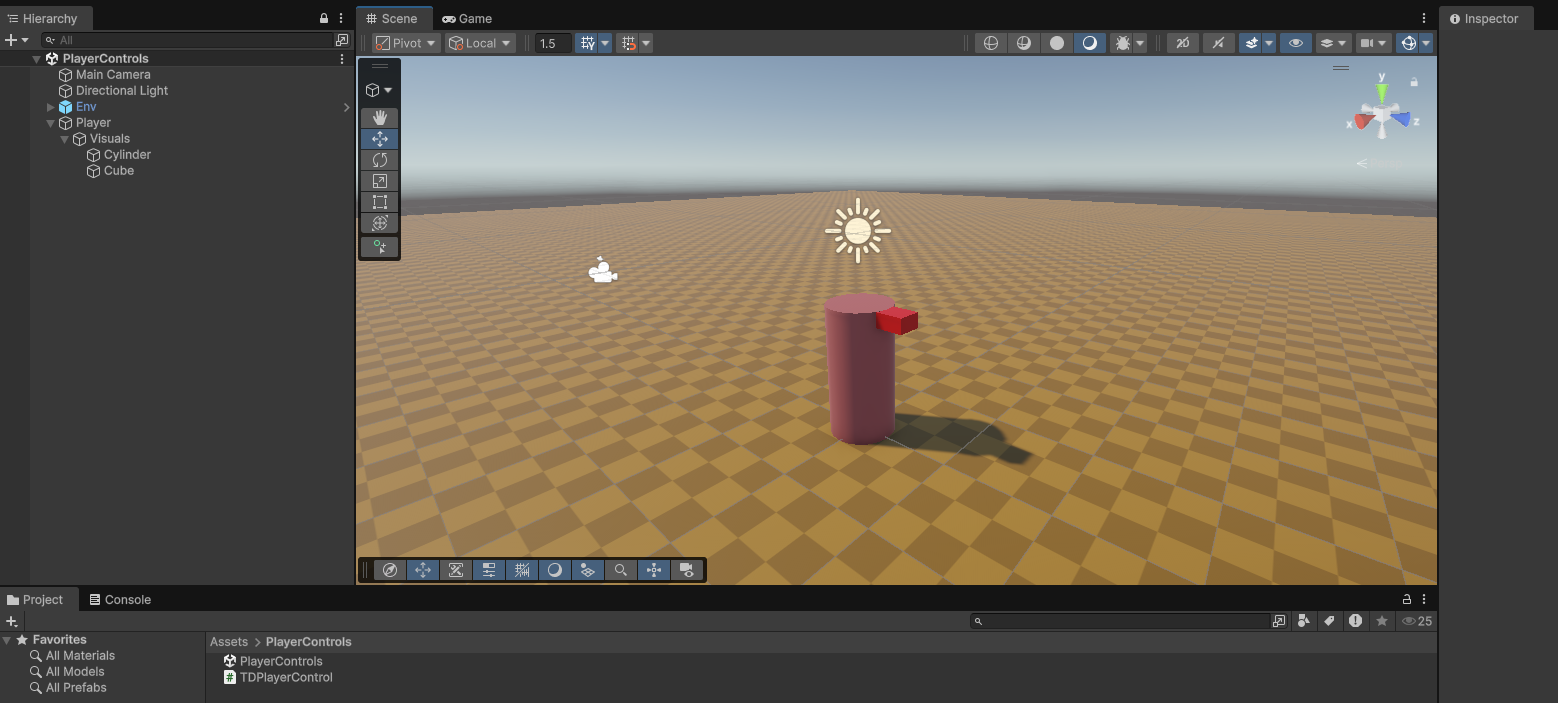Click the debug draw mode bug icon
The width and height of the screenshot is (1558, 703).
tap(1122, 43)
